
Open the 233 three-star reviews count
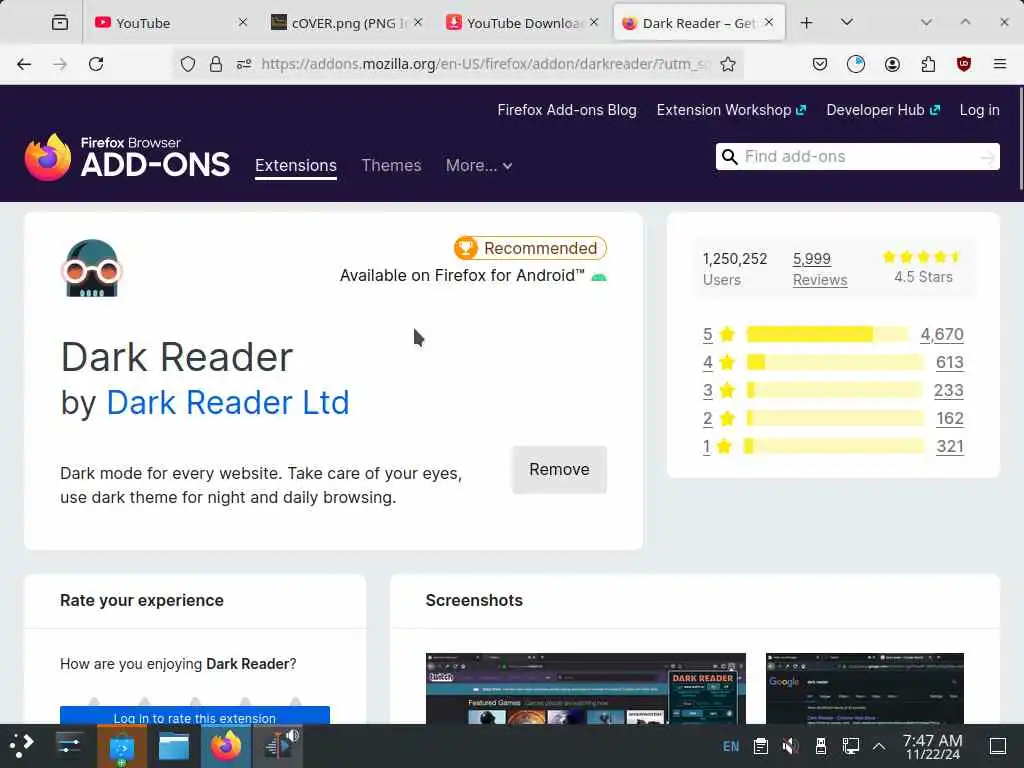coord(948,391)
